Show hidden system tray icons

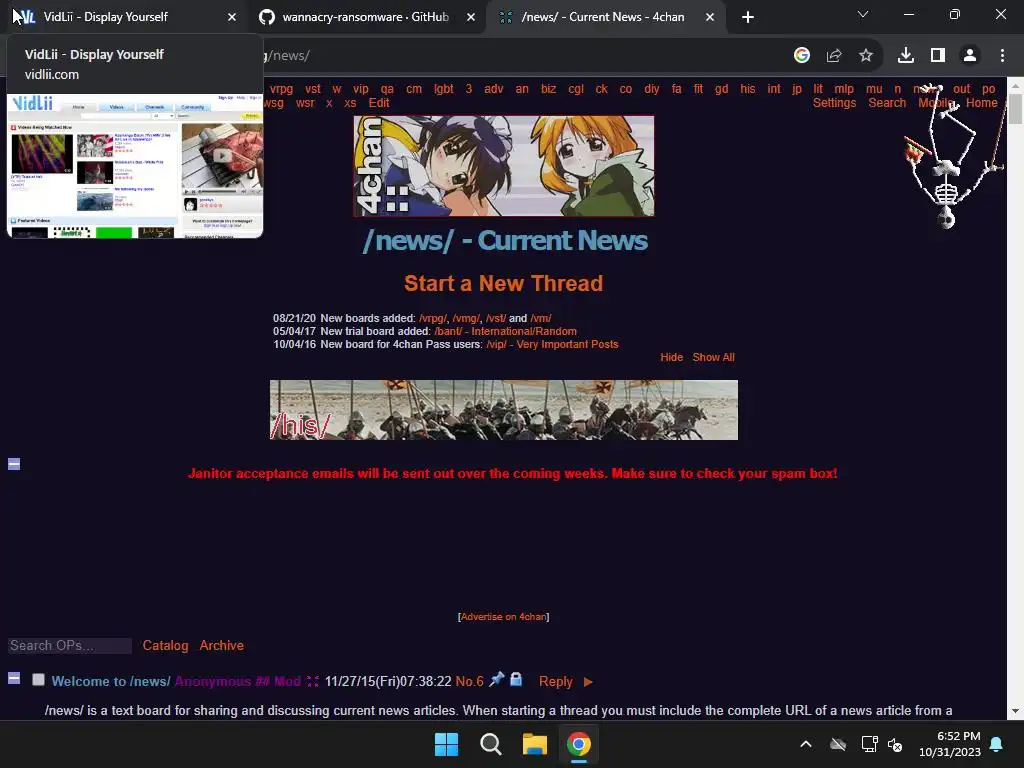click(x=806, y=744)
